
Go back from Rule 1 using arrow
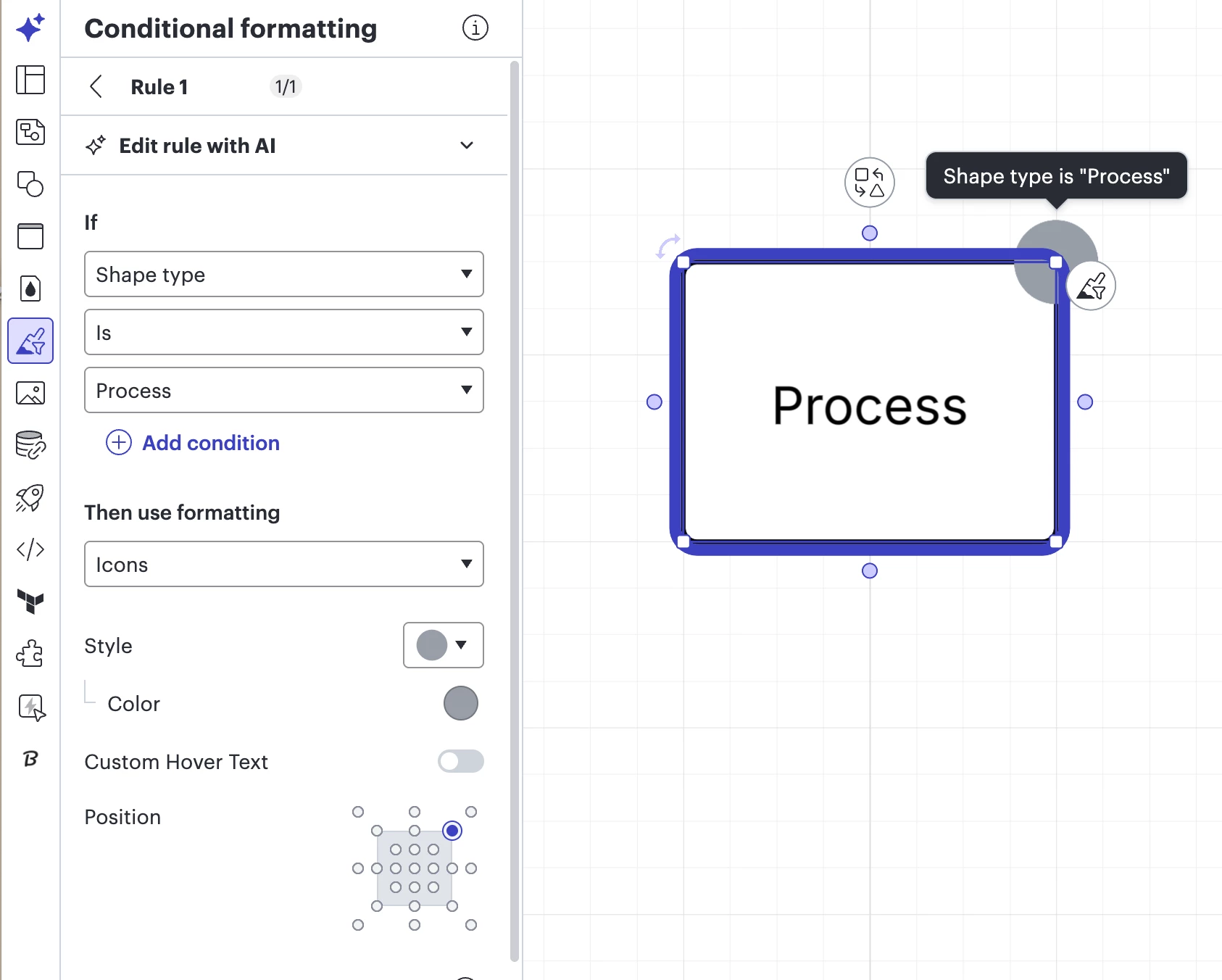click(x=96, y=87)
